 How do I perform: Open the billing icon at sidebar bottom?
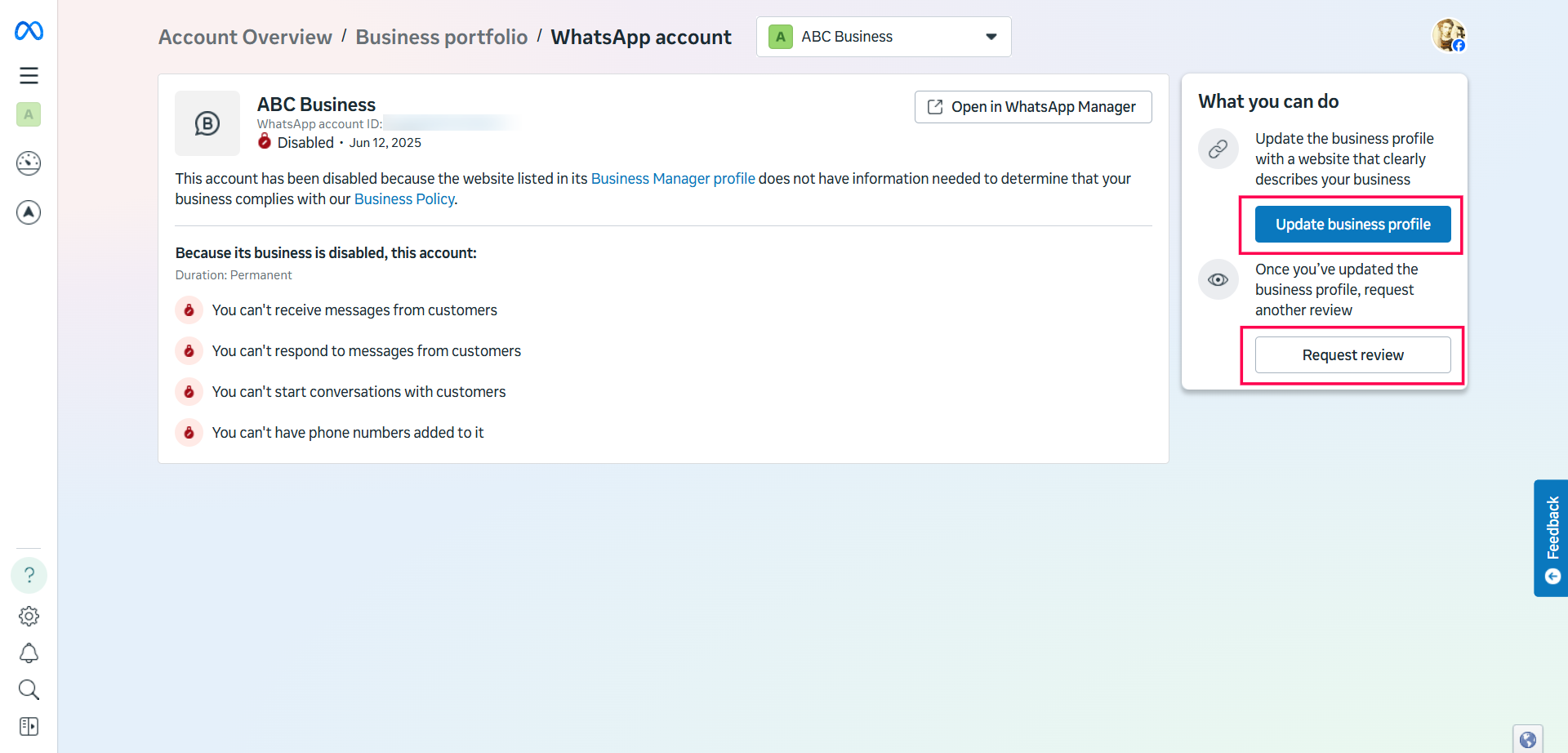[x=29, y=726]
